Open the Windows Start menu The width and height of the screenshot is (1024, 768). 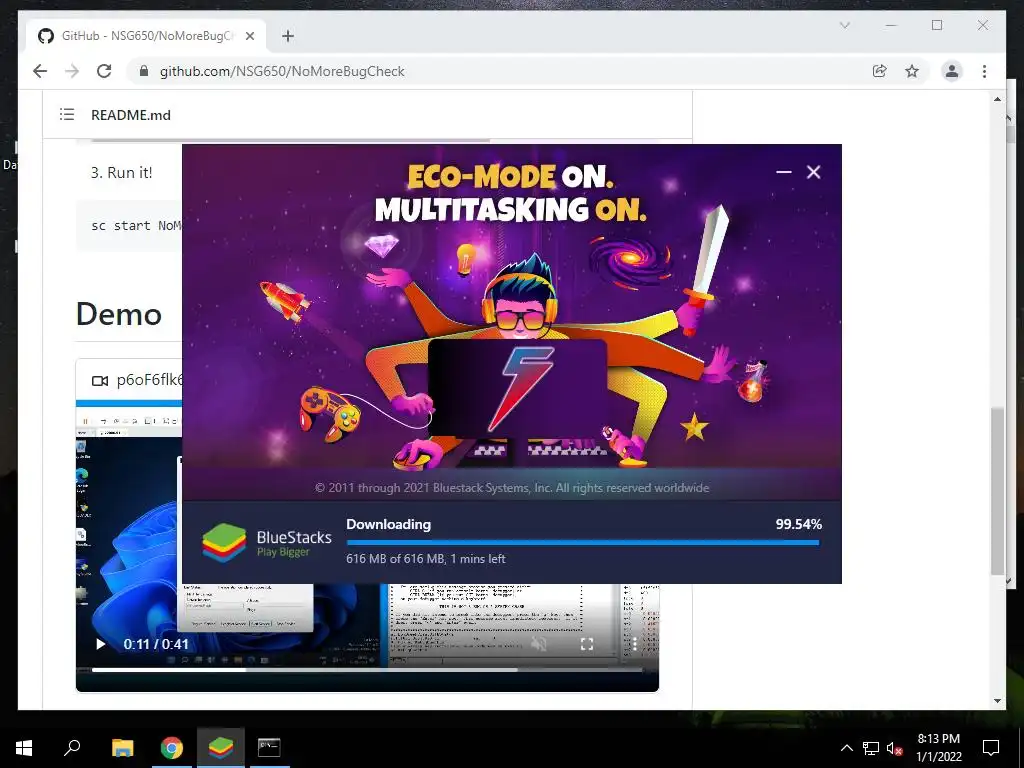(x=24, y=747)
